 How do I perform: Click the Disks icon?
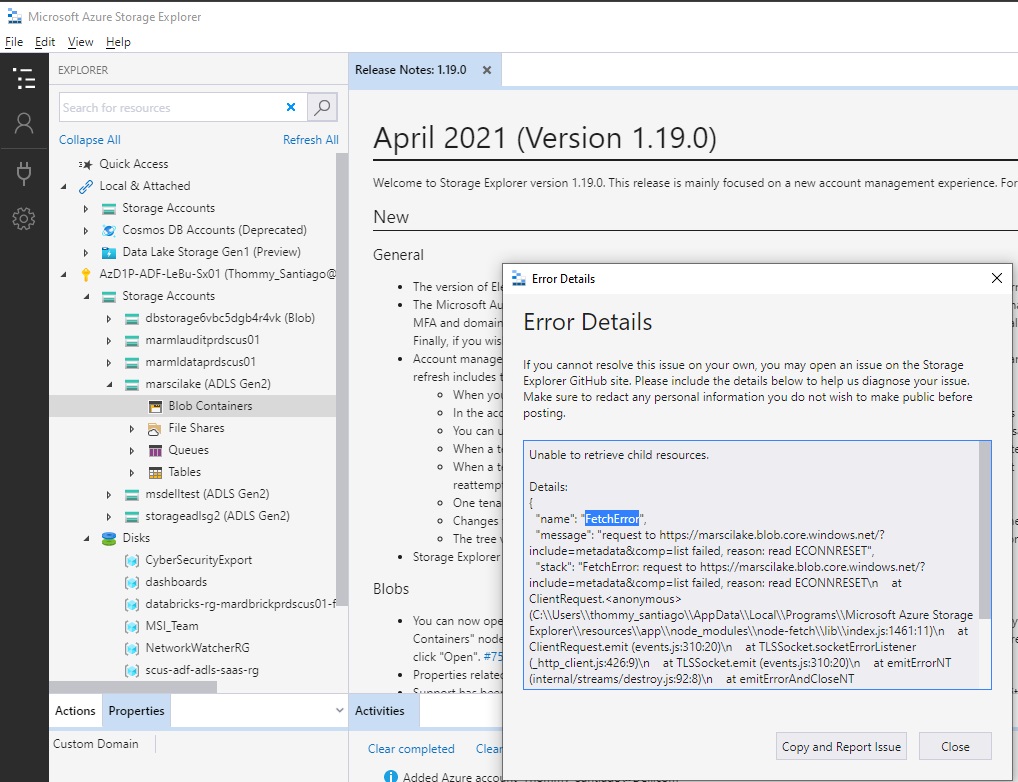click(109, 538)
